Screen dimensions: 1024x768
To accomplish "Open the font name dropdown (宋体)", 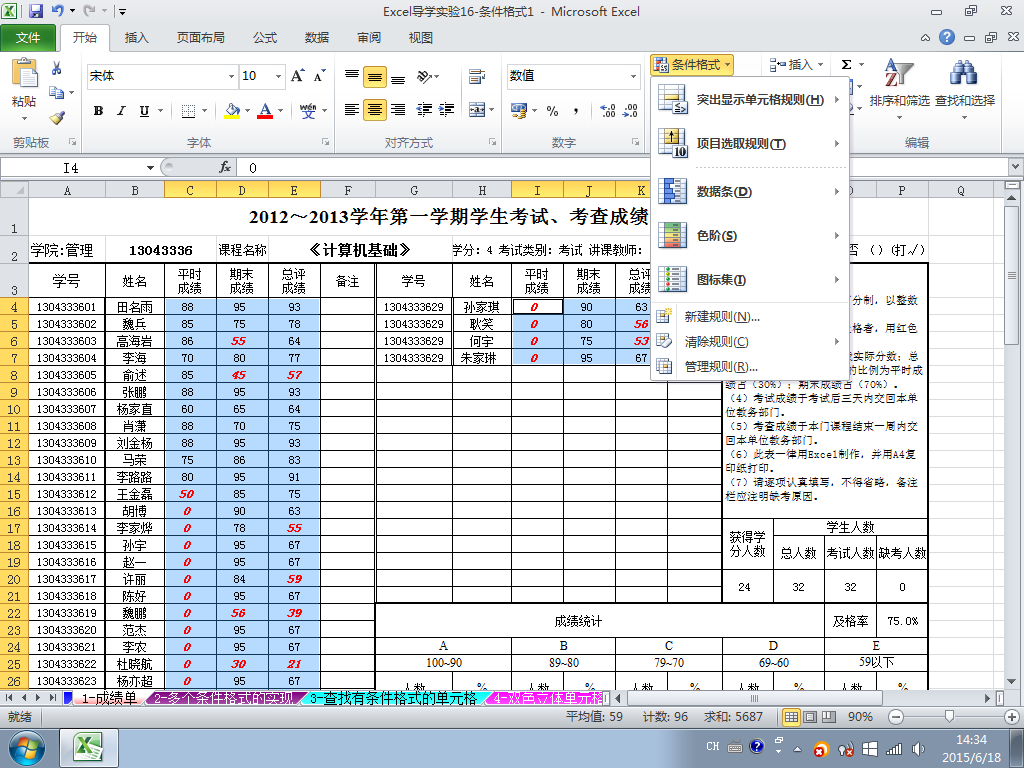I will click(229, 76).
